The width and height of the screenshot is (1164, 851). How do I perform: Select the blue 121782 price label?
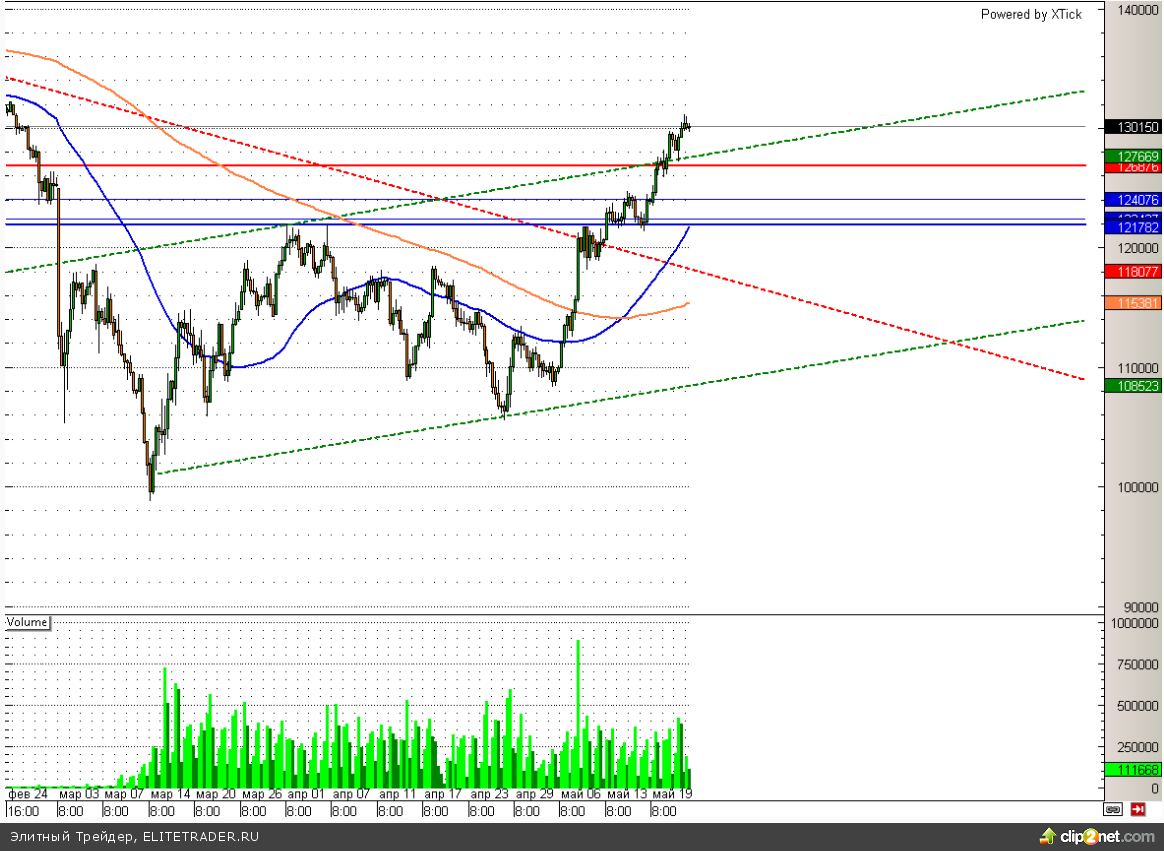point(1133,227)
